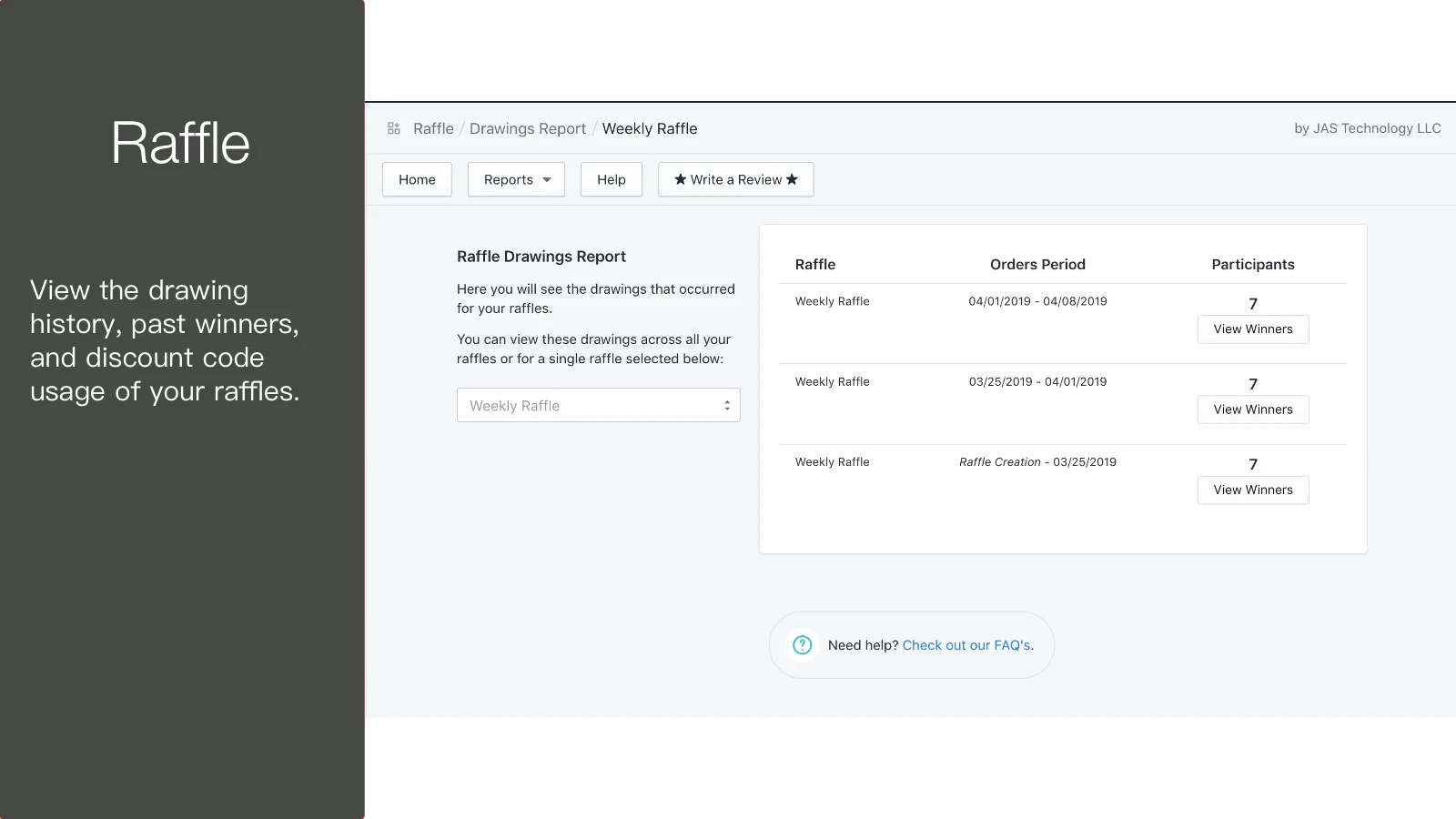
Task: Click the app grid icon in the breadcrumb
Action: (394, 128)
